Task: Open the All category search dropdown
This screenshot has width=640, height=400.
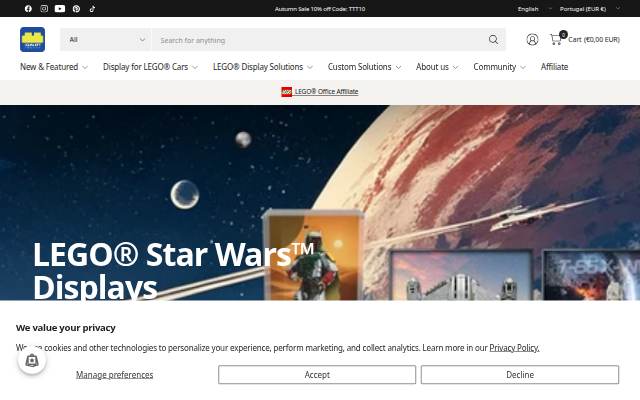Action: click(x=106, y=40)
